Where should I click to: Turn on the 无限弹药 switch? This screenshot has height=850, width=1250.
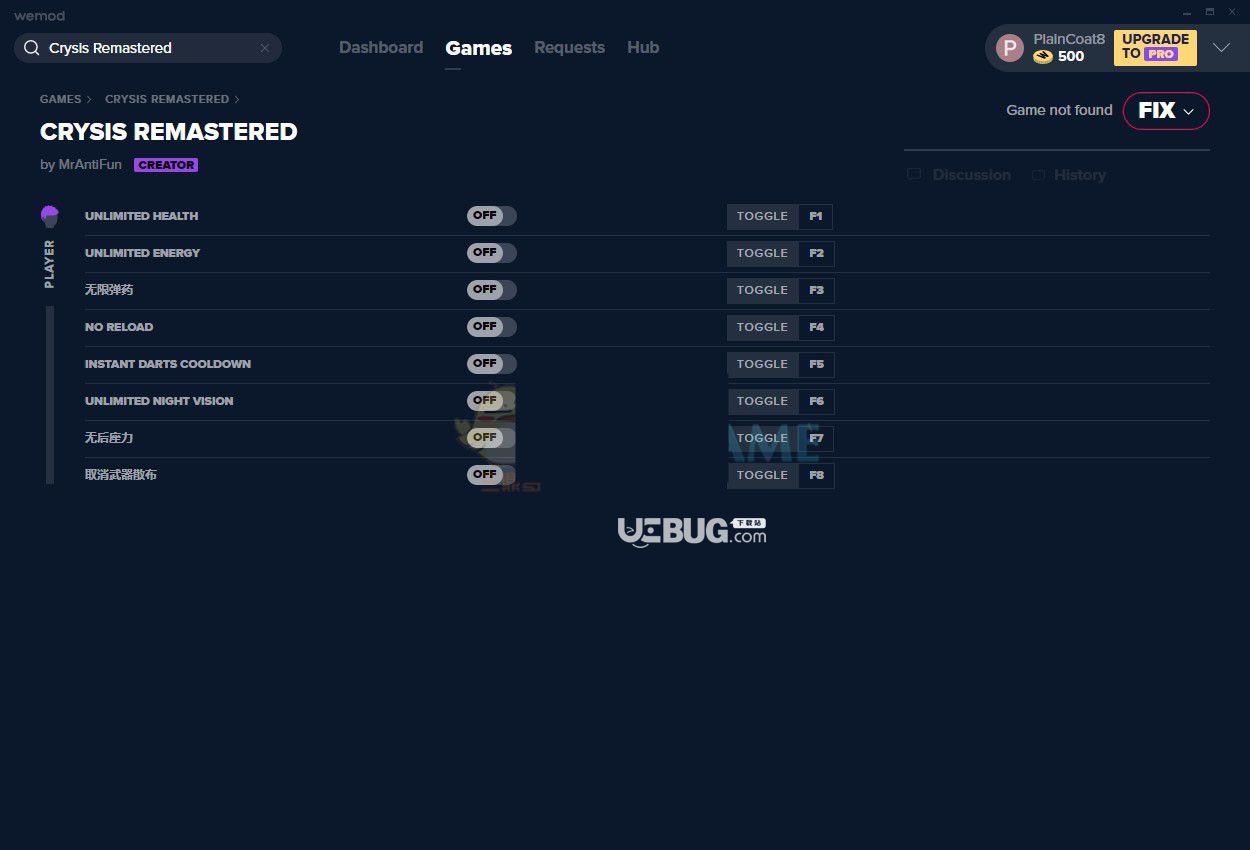(x=492, y=290)
